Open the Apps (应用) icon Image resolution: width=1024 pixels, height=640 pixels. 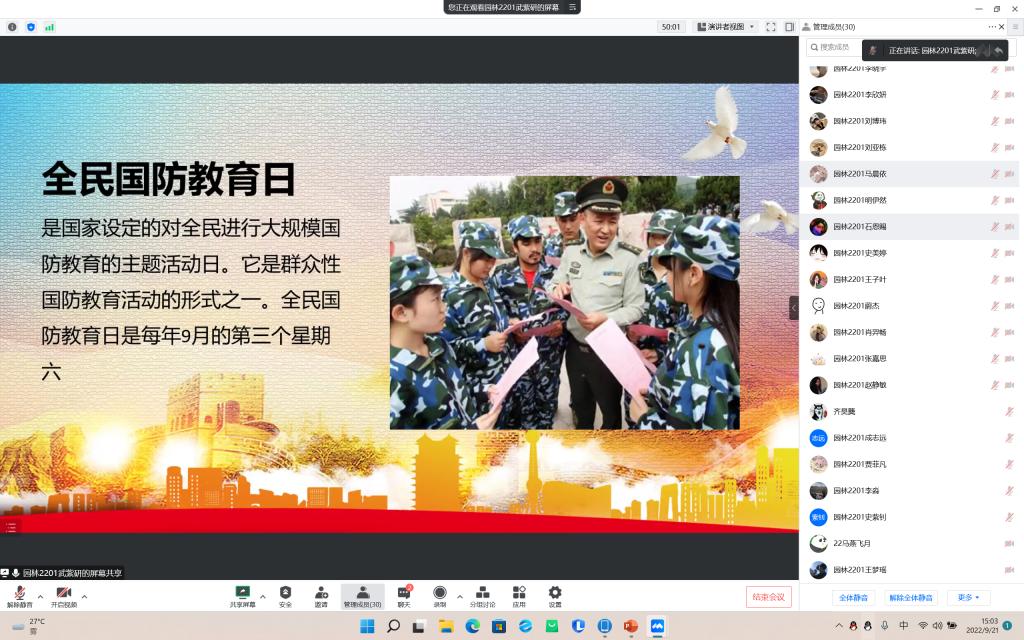coord(519,596)
